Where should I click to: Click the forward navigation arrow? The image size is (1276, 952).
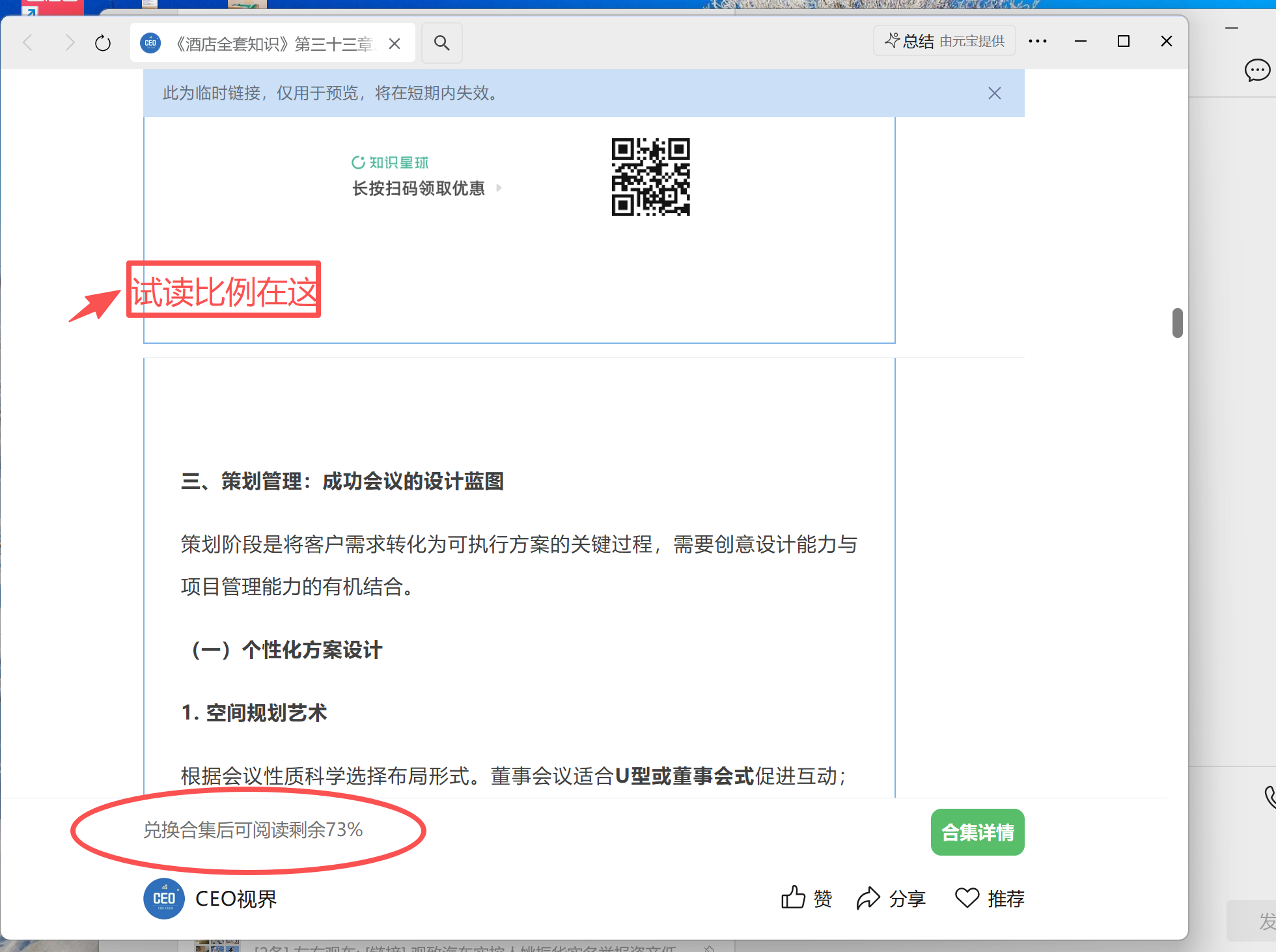coord(70,43)
